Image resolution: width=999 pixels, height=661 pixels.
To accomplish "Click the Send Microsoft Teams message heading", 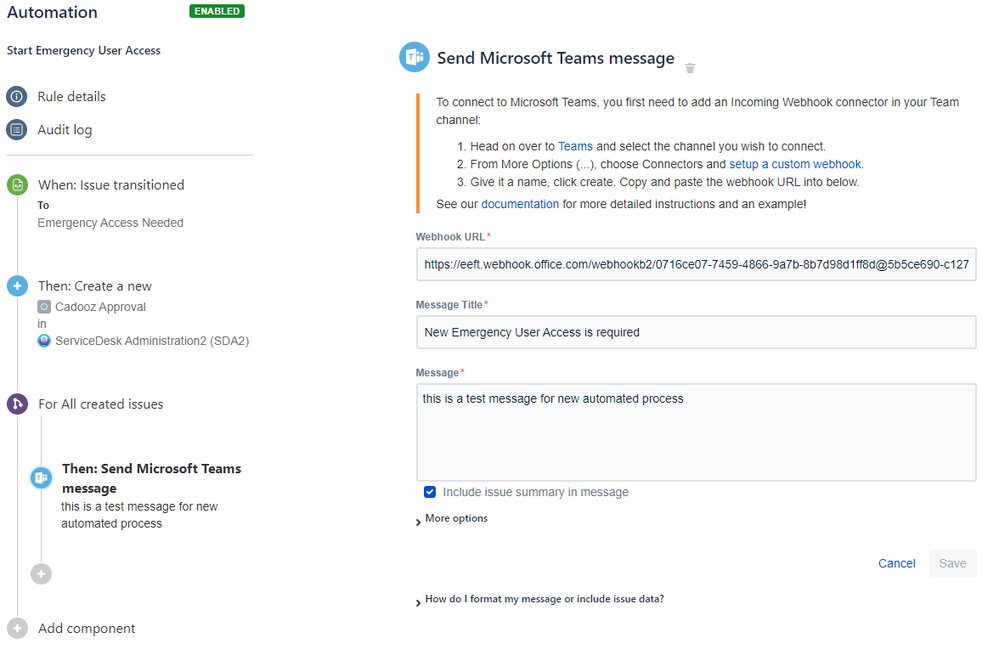I will [x=556, y=58].
